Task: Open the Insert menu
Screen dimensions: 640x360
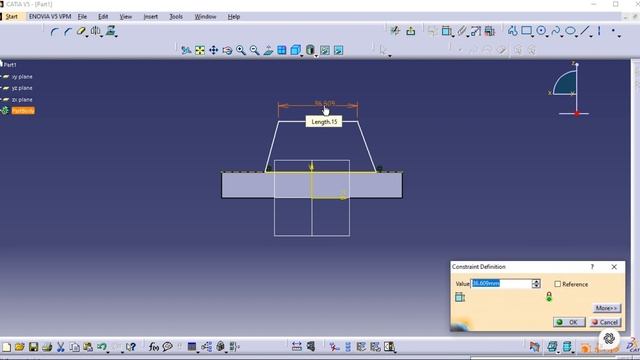Action: pos(151,17)
